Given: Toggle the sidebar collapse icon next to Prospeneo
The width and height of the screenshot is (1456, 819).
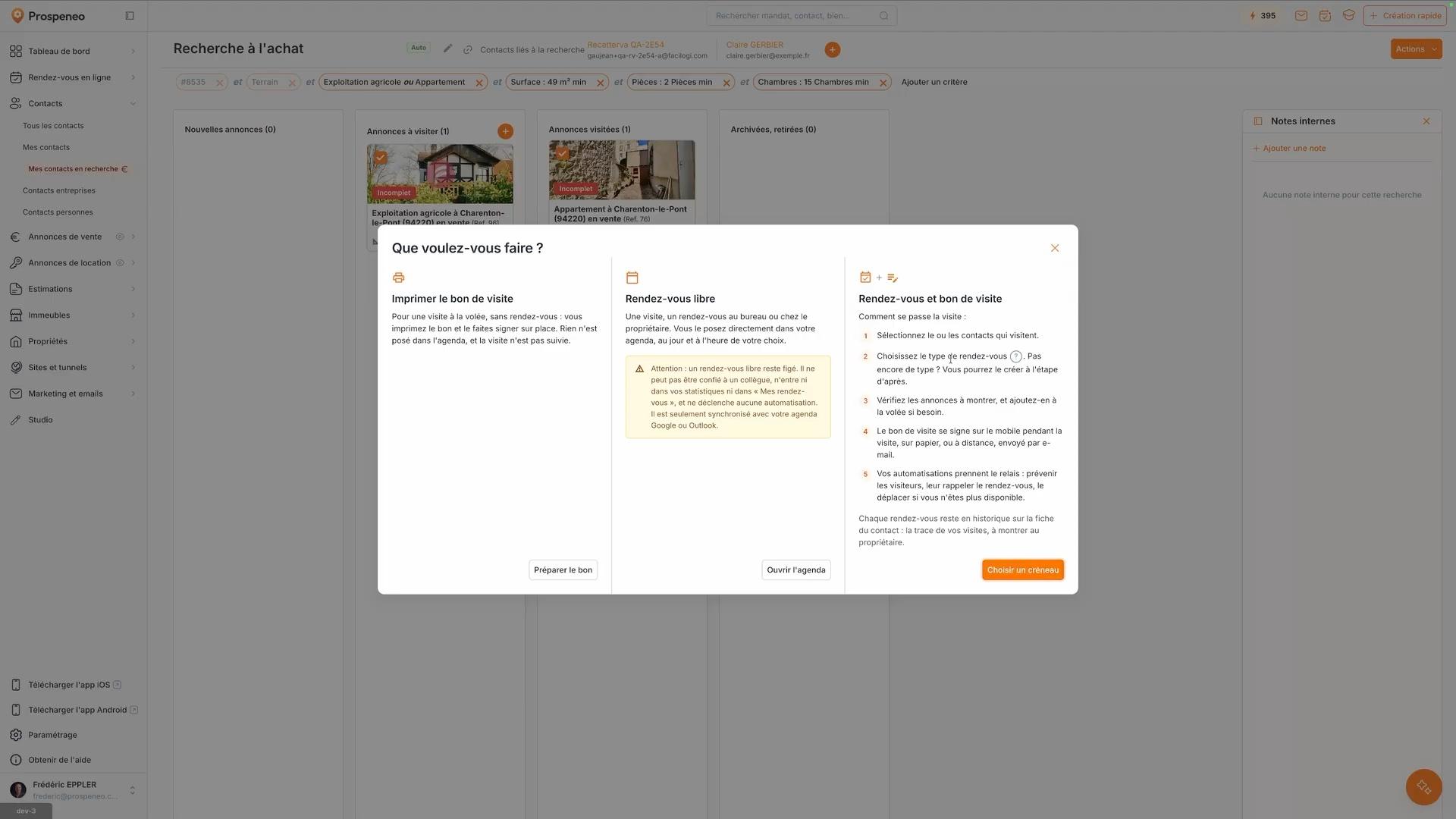Looking at the screenshot, I should 130,16.
